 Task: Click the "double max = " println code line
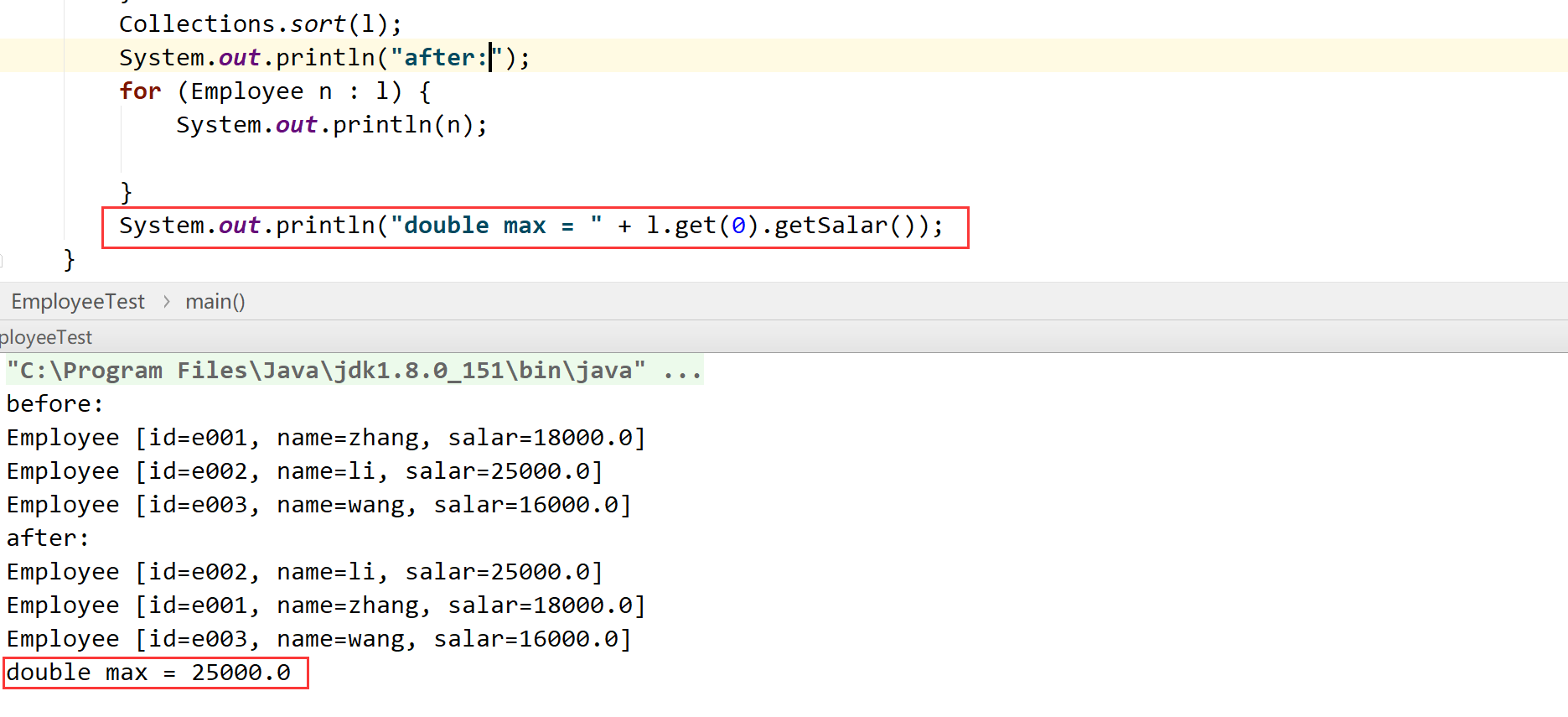coord(531,226)
